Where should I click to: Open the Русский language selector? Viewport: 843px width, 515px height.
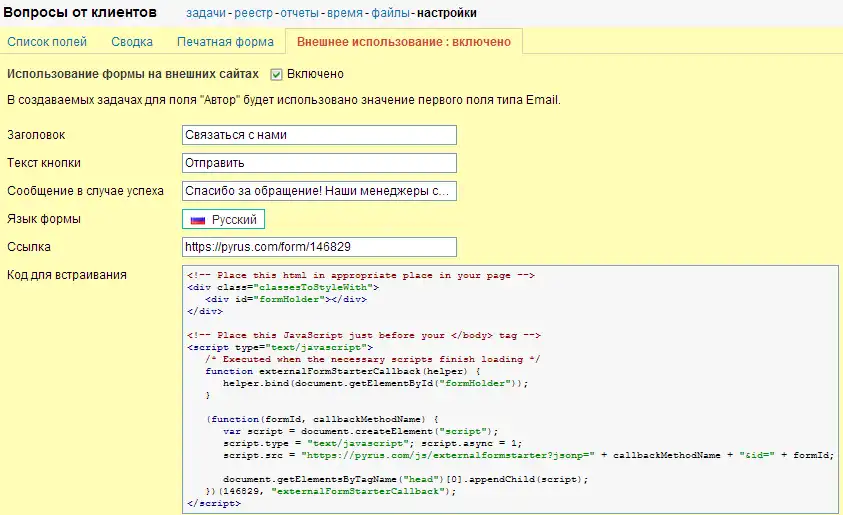click(224, 219)
